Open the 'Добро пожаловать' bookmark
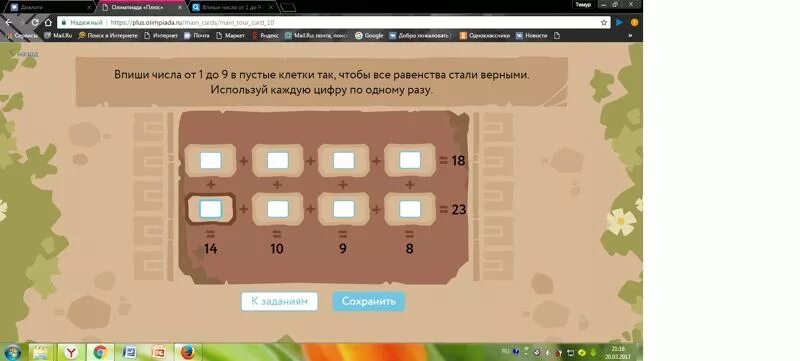Screen dimensions: 800x361 pos(419,36)
